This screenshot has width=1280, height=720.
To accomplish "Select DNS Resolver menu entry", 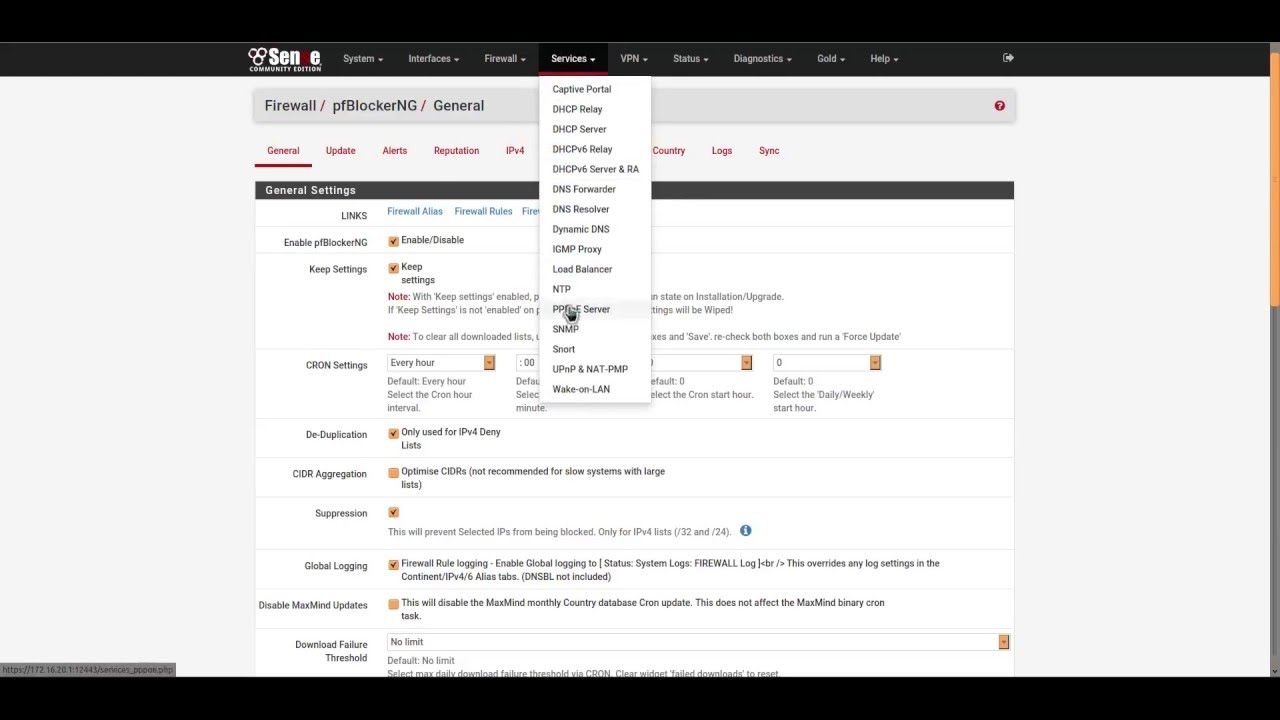I will tap(580, 209).
